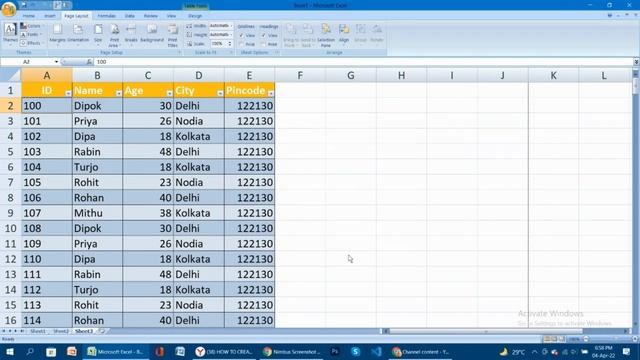Switch to the Design ribbon tab
This screenshot has height=360, width=640.
coord(195,16)
